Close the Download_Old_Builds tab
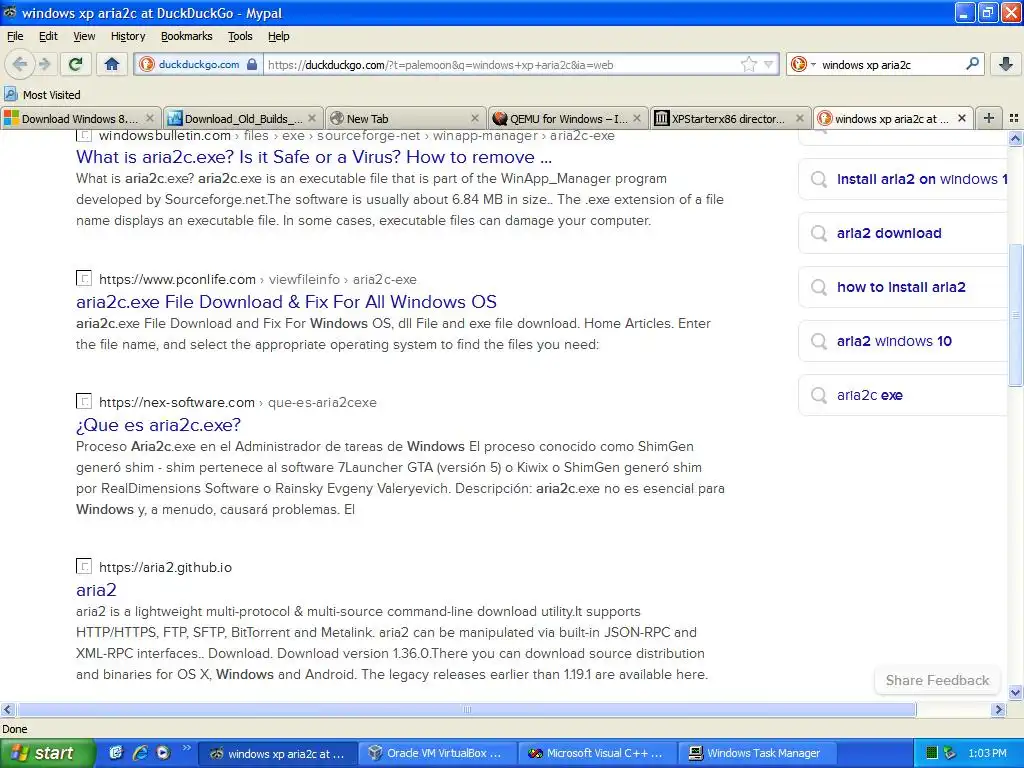The height and width of the screenshot is (768, 1024). point(312,118)
